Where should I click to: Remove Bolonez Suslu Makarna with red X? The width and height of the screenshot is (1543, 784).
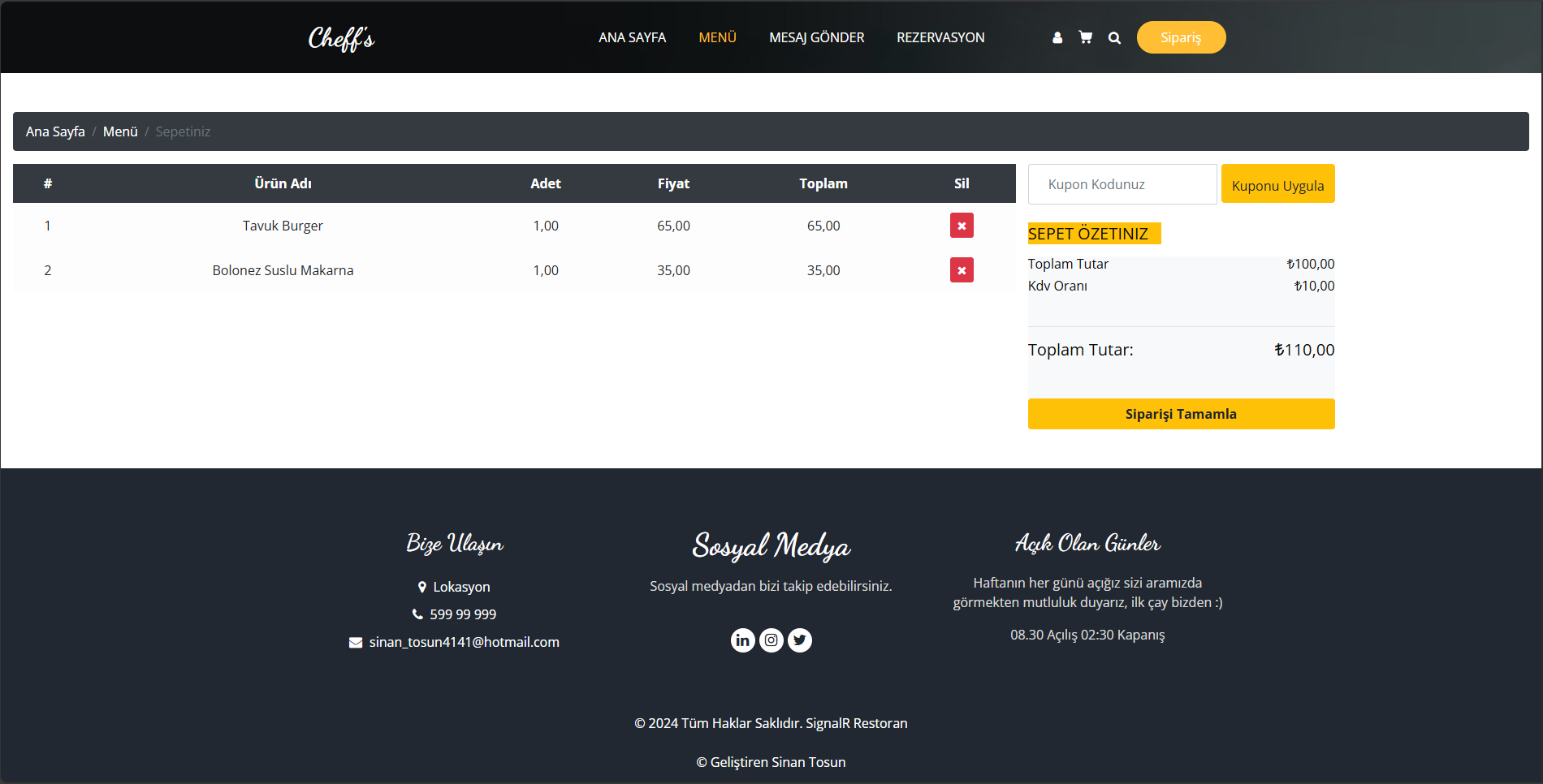click(962, 270)
